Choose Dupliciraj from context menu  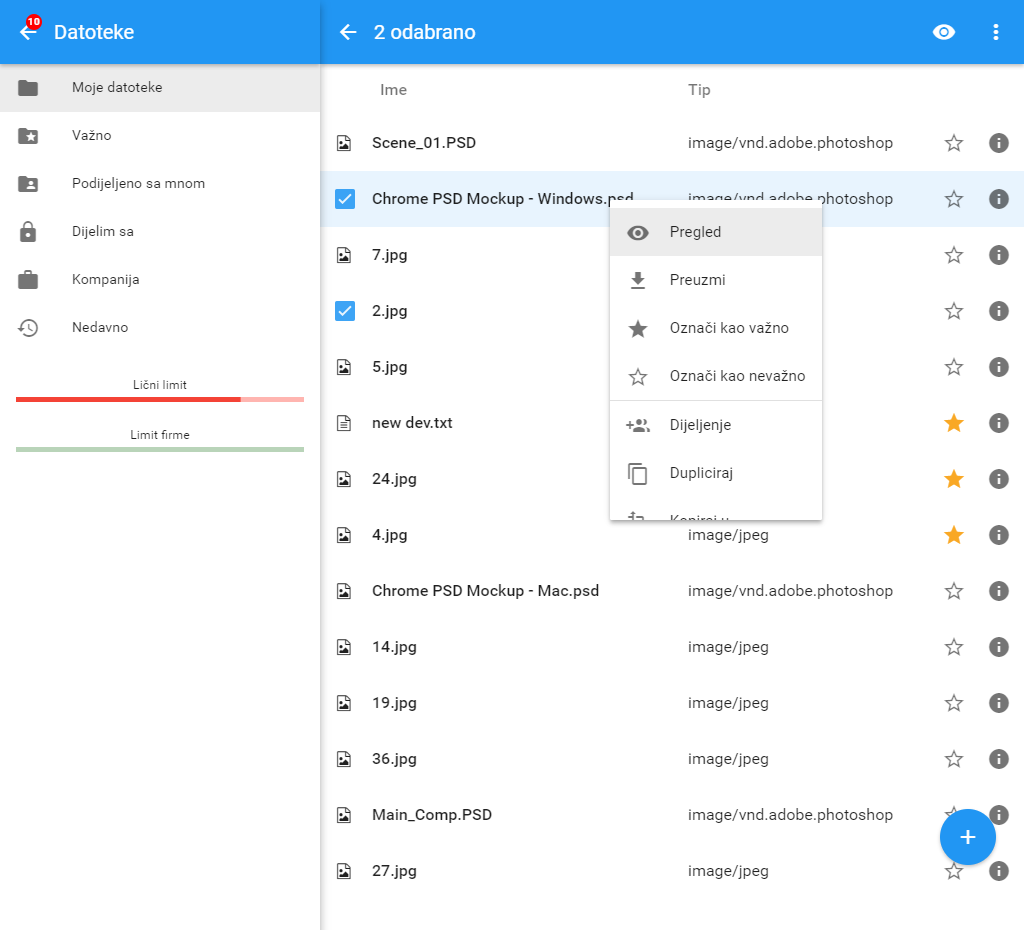(x=716, y=473)
